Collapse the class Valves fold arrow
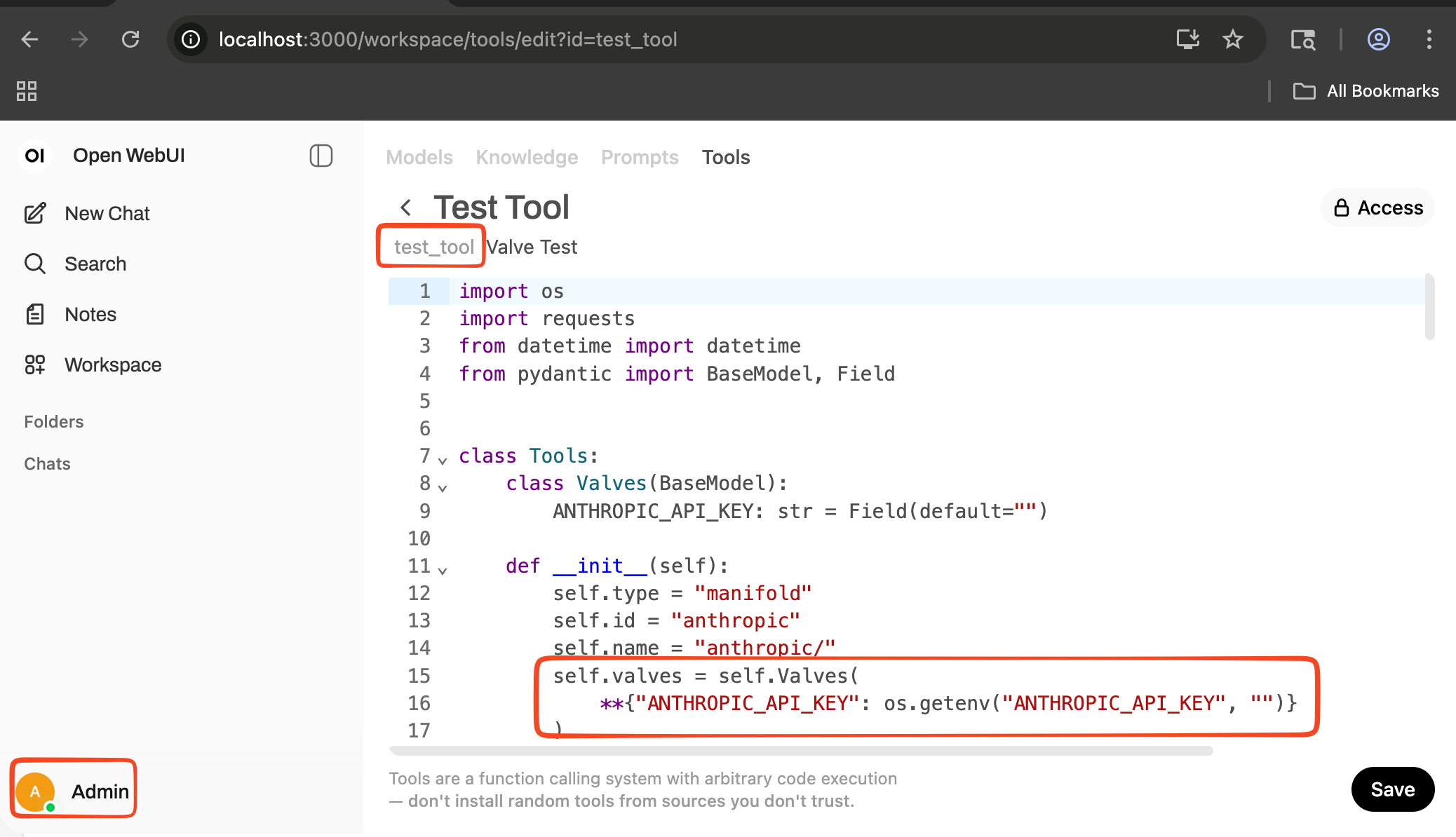 [443, 488]
